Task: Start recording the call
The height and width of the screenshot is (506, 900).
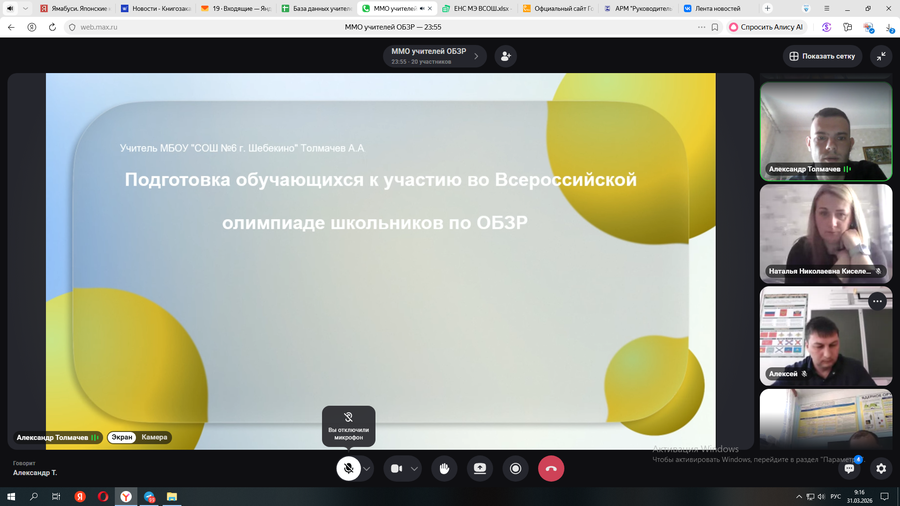Action: (515, 468)
